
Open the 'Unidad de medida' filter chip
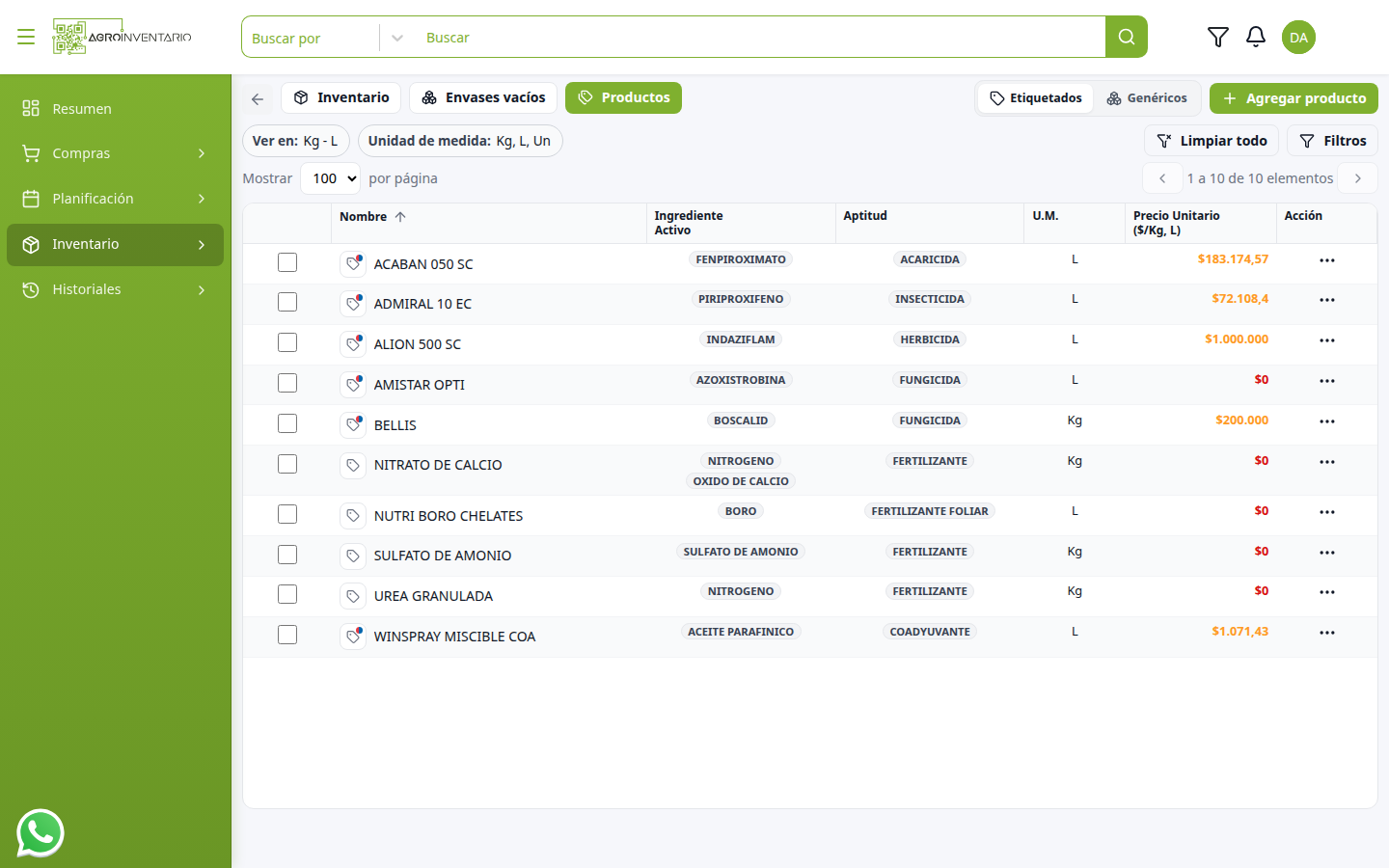pyautogui.click(x=460, y=141)
